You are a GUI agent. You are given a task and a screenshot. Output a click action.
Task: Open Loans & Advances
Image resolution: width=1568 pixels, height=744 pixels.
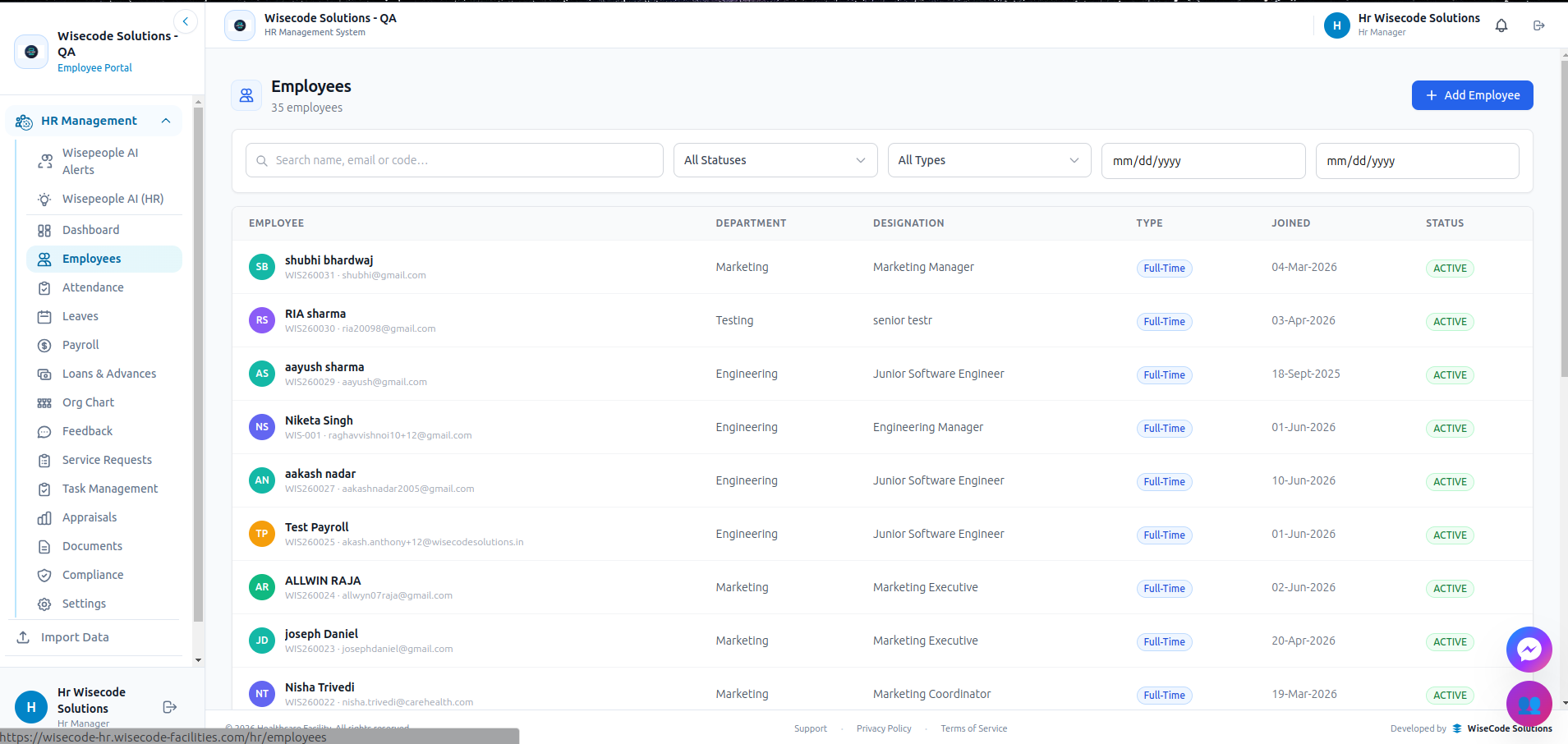tap(104, 374)
